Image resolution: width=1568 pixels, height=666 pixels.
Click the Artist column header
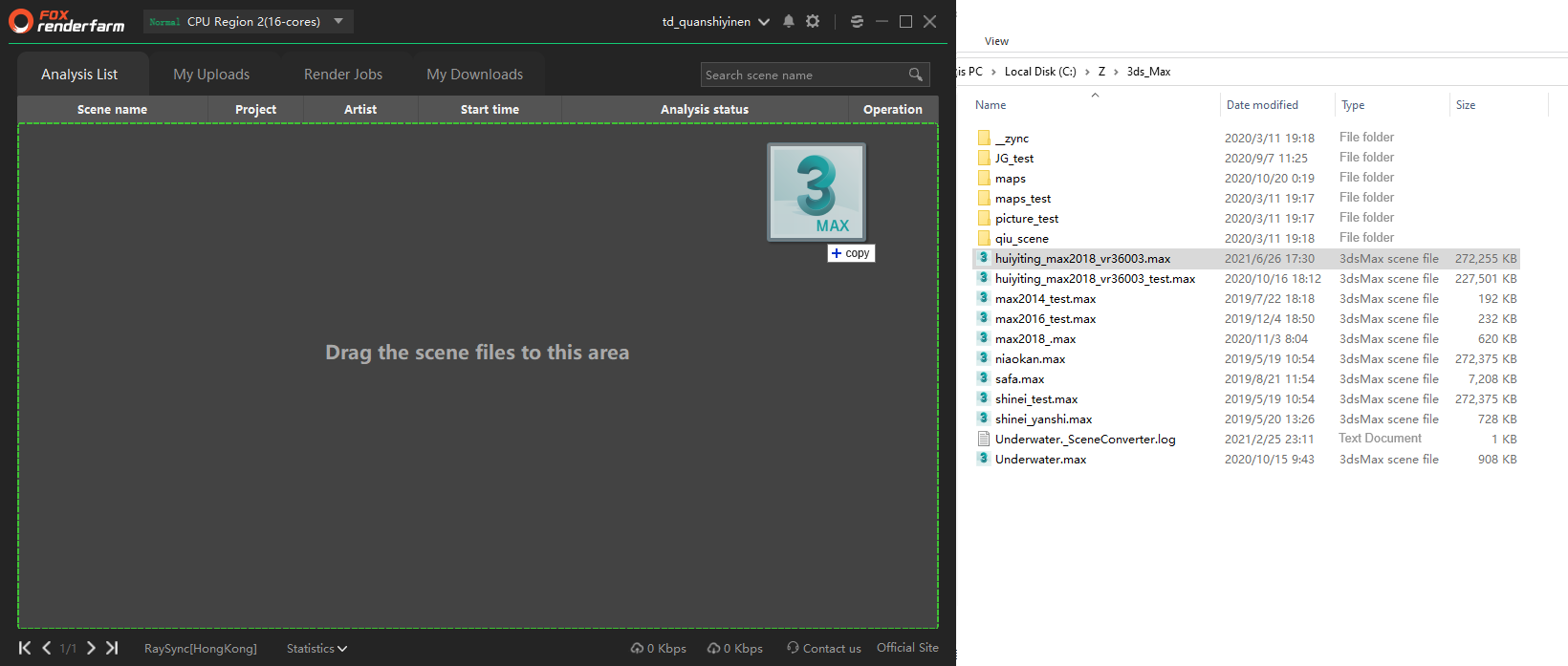pyautogui.click(x=360, y=110)
